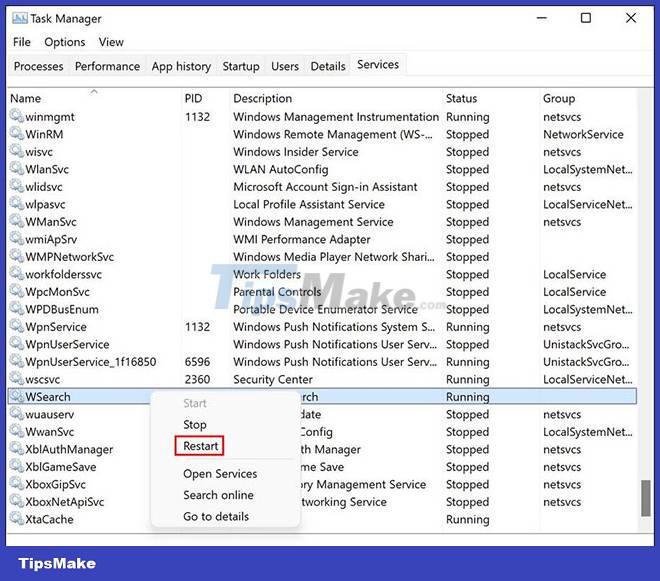Choose Search online in context menu
Image resolution: width=660 pixels, height=581 pixels.
[x=218, y=495]
